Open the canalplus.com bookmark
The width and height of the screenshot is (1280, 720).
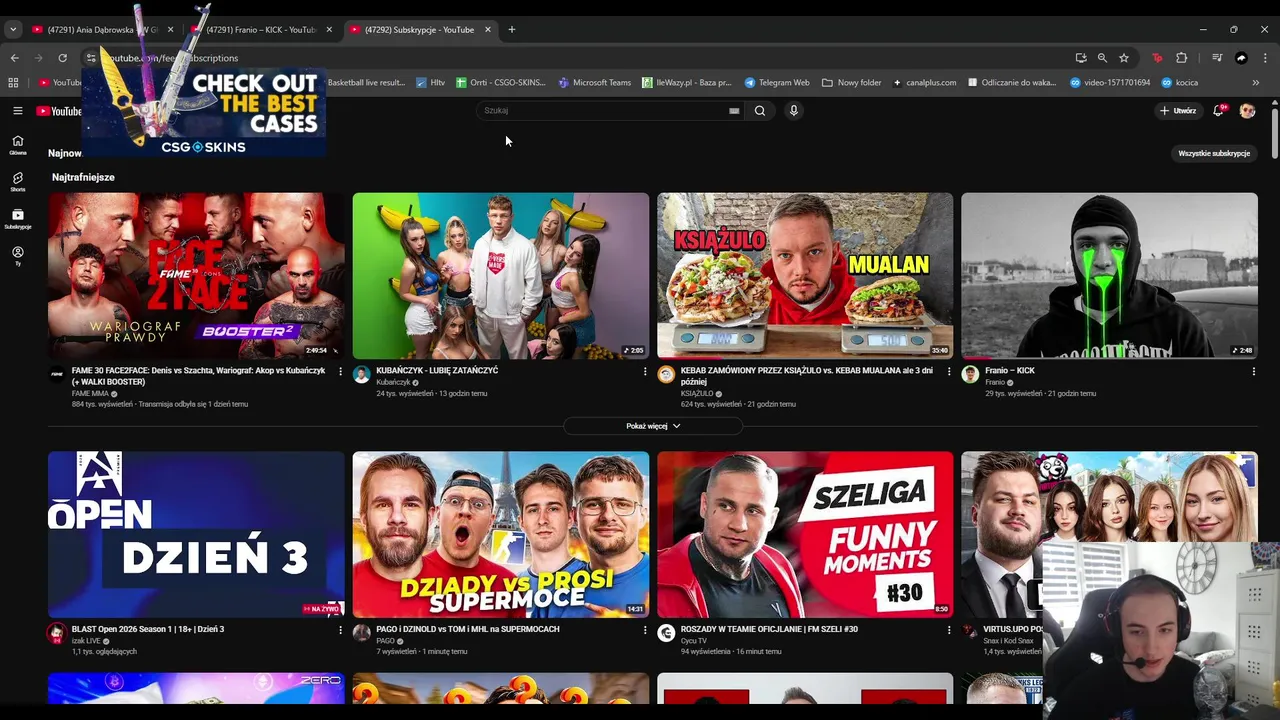tap(925, 83)
